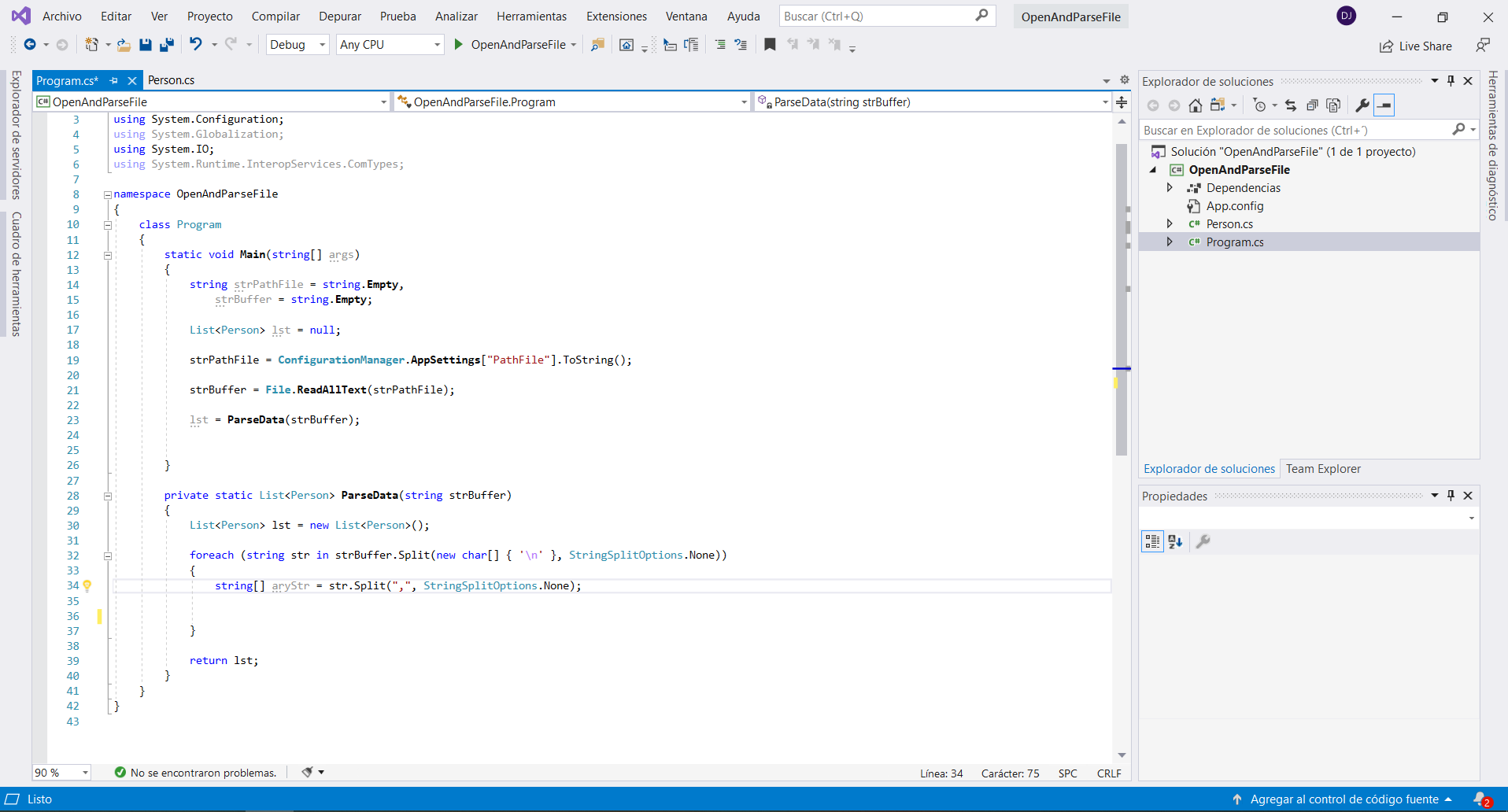Collapse all in Solution Explorer toolbar
The height and width of the screenshot is (812, 1508).
(1312, 105)
